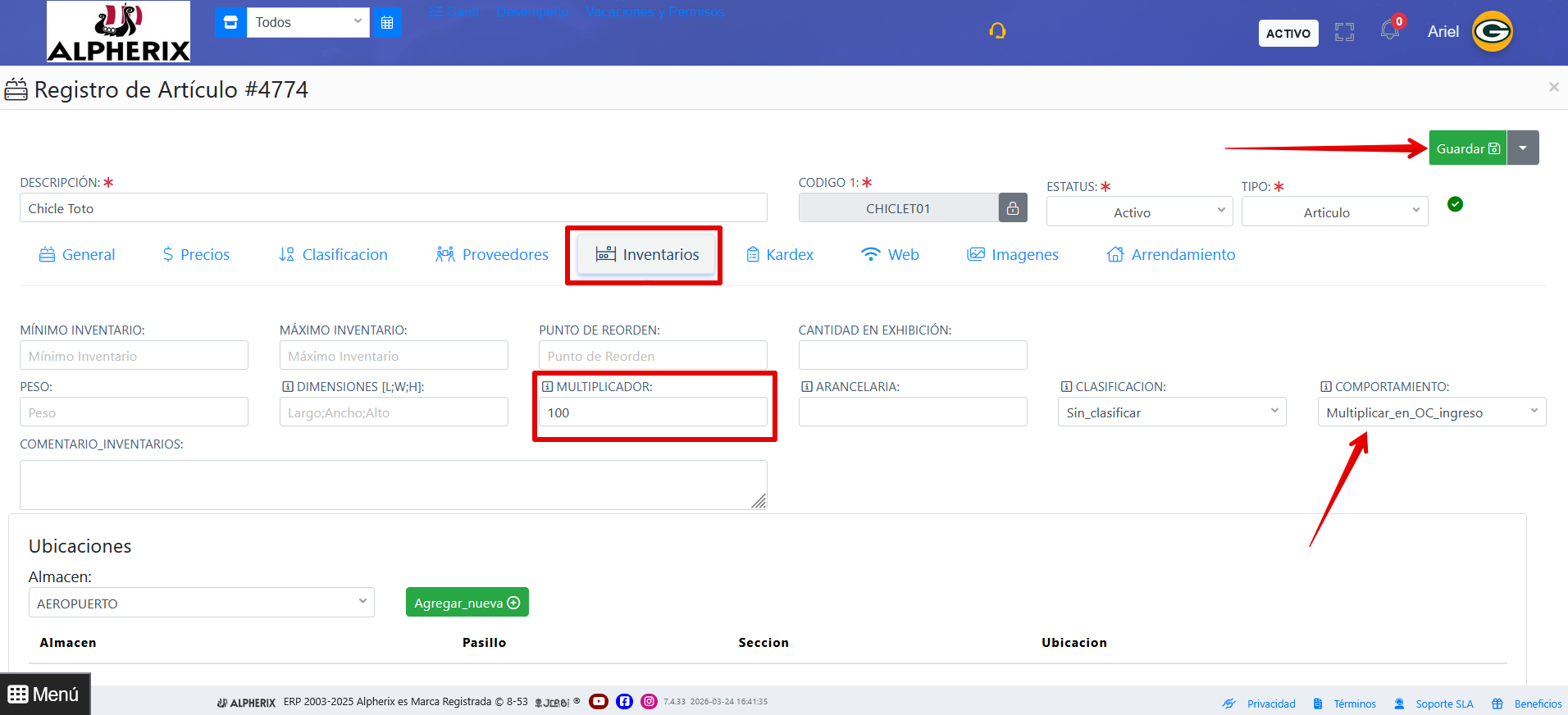This screenshot has width=1568, height=715.
Task: Open the Almacen AEROPUERTO dropdown
Action: coord(202,603)
